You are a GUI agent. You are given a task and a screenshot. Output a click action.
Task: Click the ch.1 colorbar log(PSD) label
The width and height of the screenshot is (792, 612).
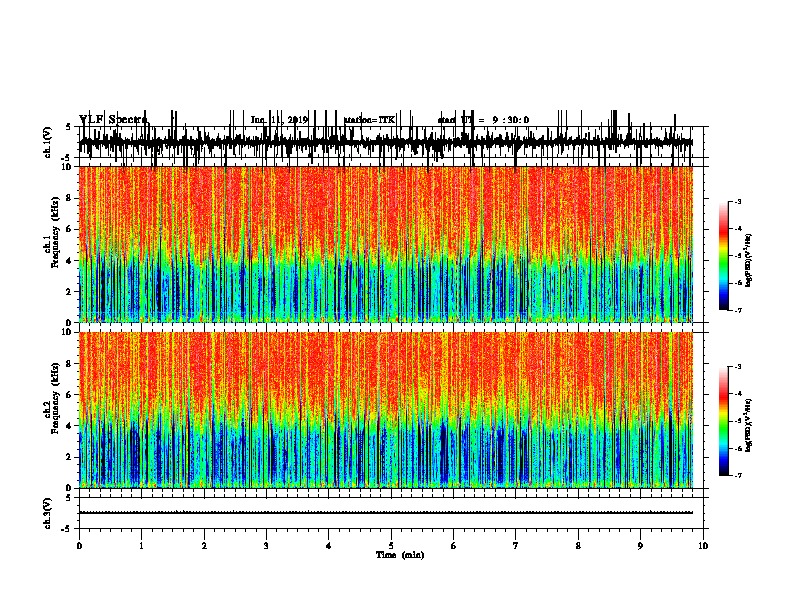pyautogui.click(x=748, y=261)
